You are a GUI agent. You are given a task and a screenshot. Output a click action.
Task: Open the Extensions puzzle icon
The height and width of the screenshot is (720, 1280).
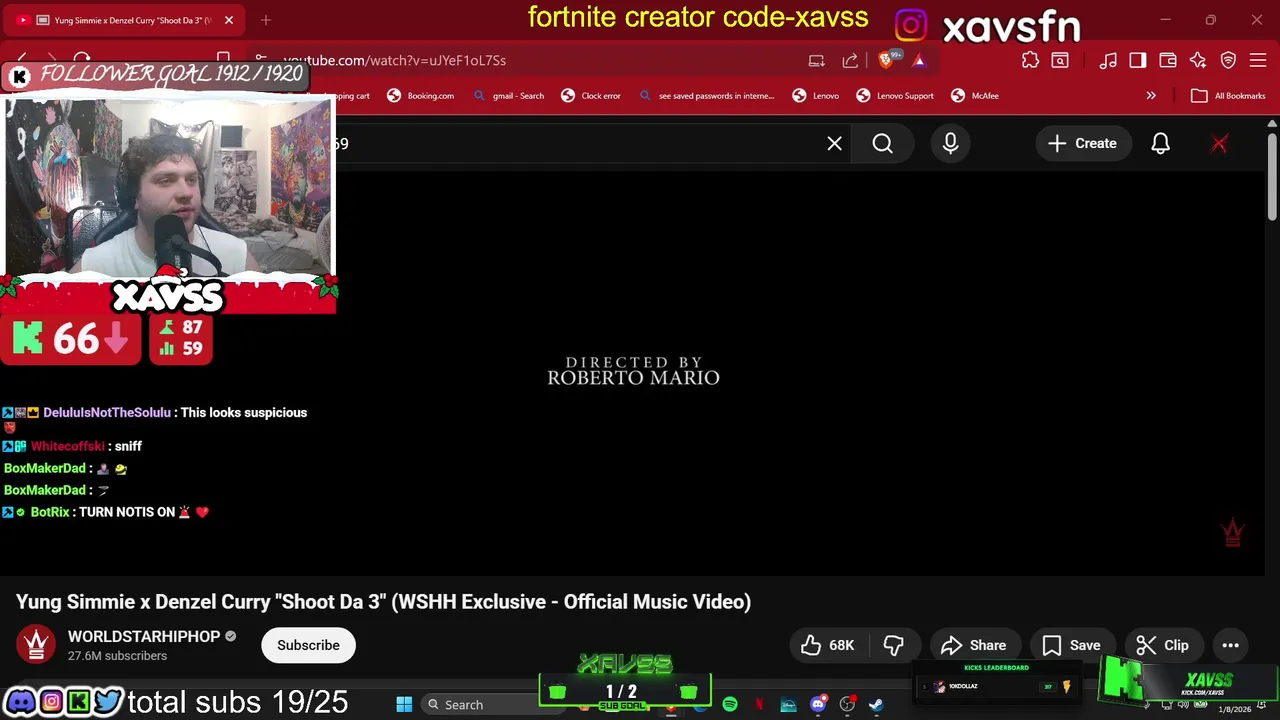1030,60
